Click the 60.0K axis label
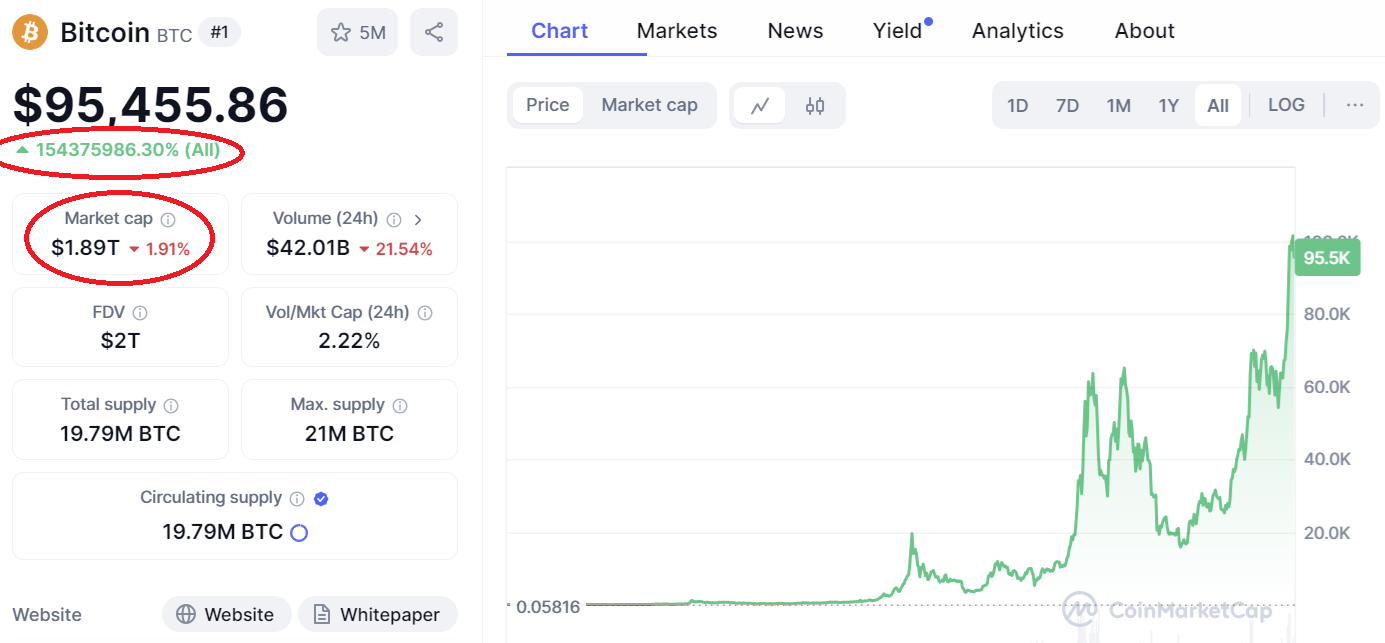Screen dimensions: 1385x643 point(1327,387)
